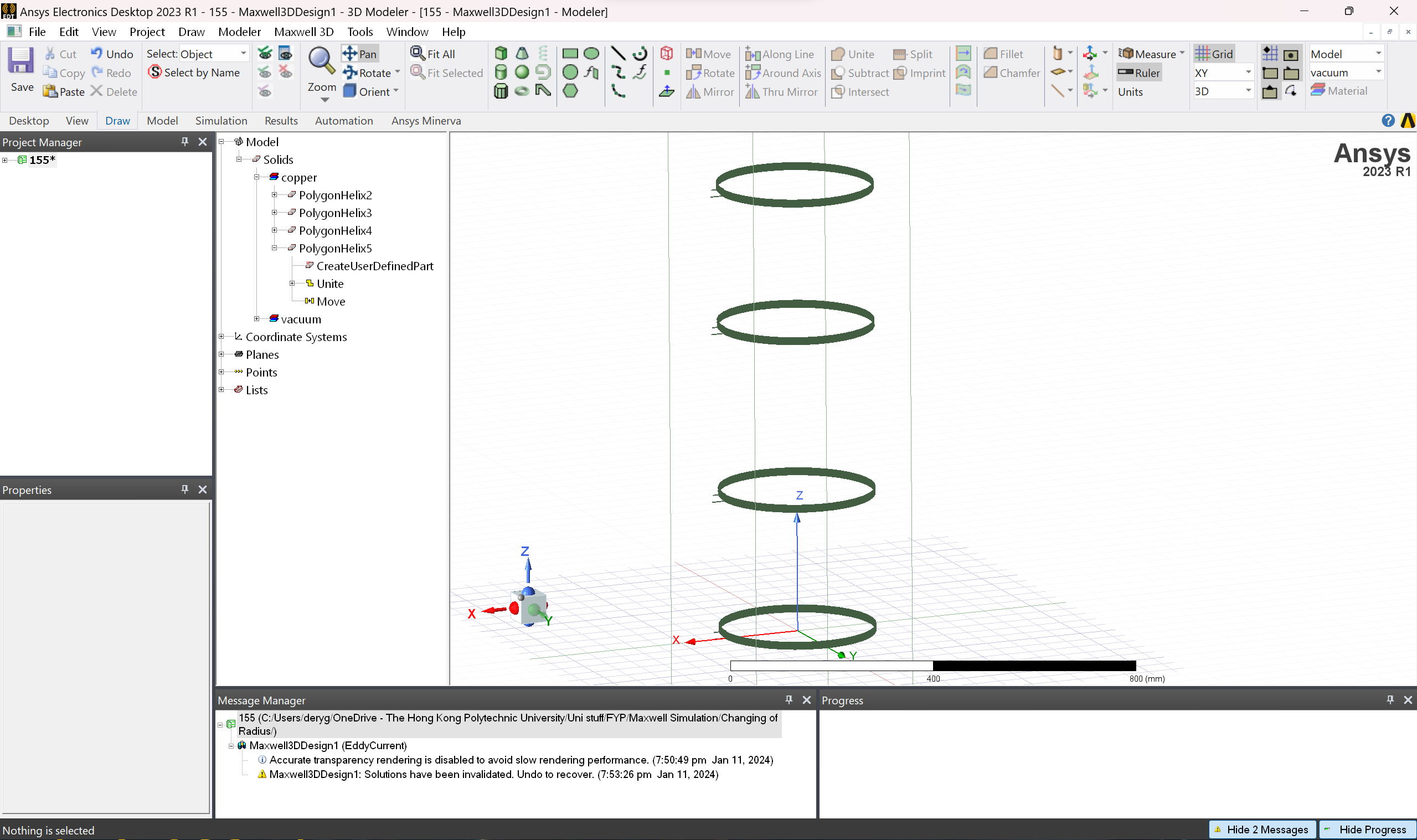Screen dimensions: 1417x840
Task: Select the Draw Line tool
Action: point(618,54)
